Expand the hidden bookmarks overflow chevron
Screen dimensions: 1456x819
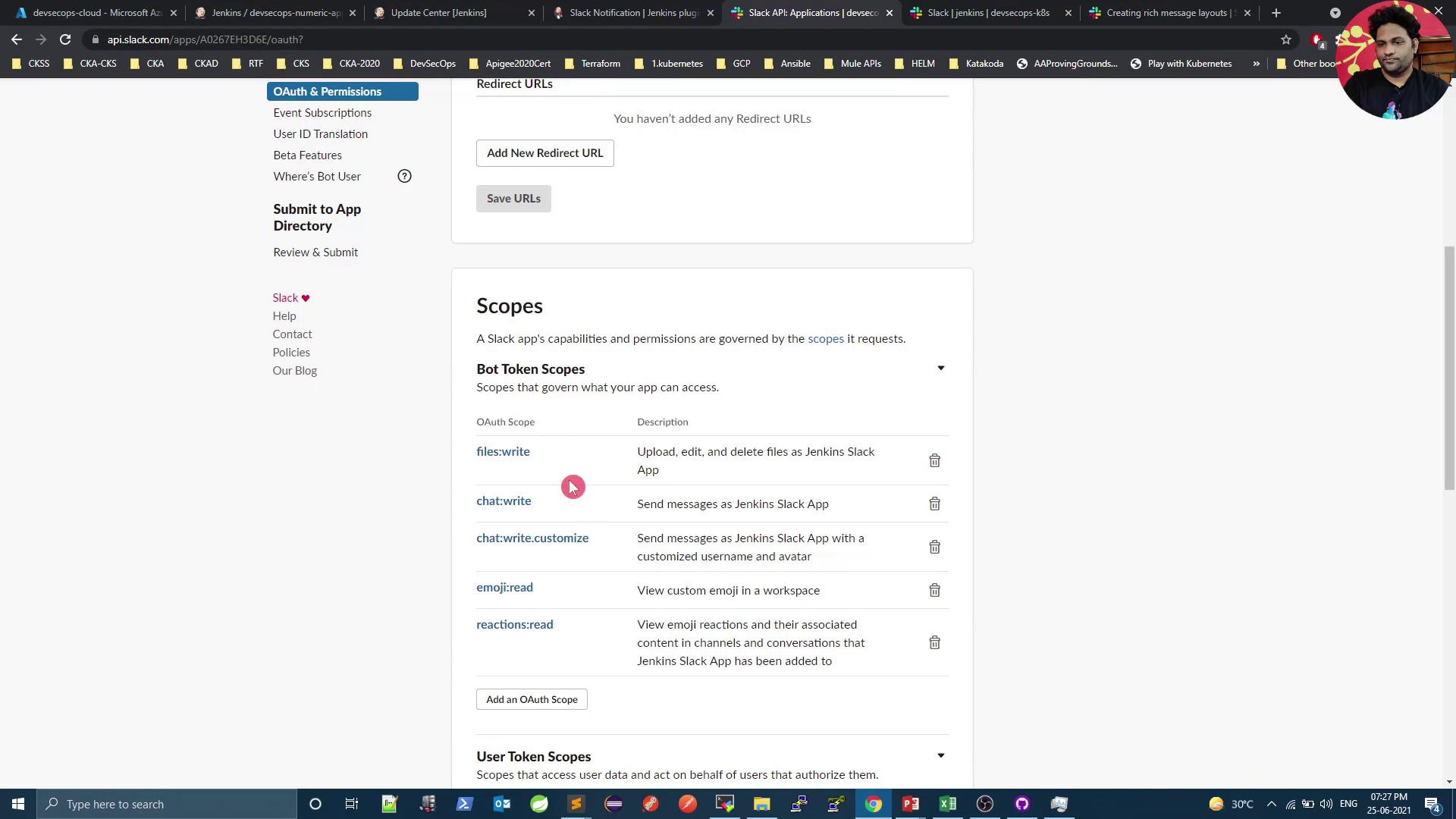tap(1256, 64)
